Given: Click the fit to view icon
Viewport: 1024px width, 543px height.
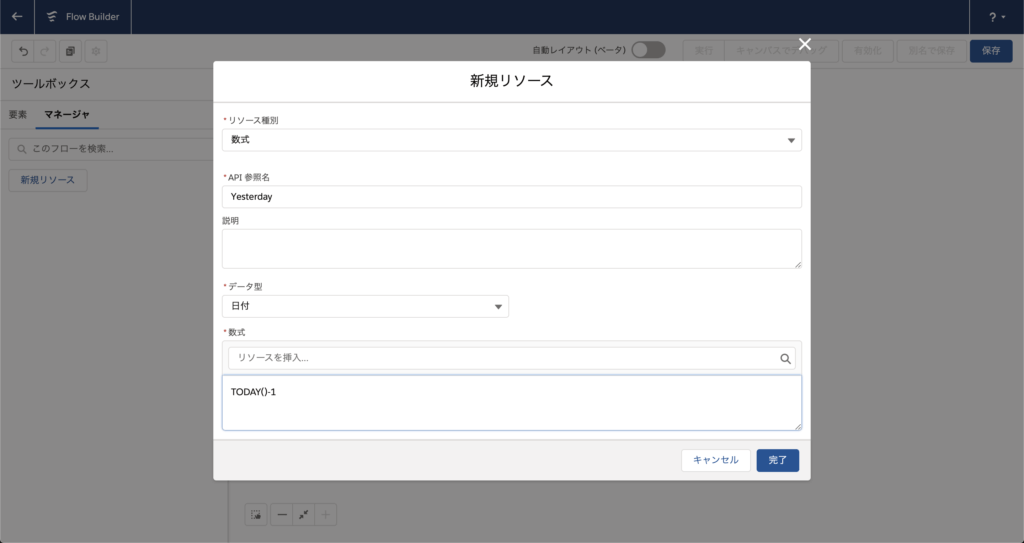Looking at the screenshot, I should pos(304,515).
